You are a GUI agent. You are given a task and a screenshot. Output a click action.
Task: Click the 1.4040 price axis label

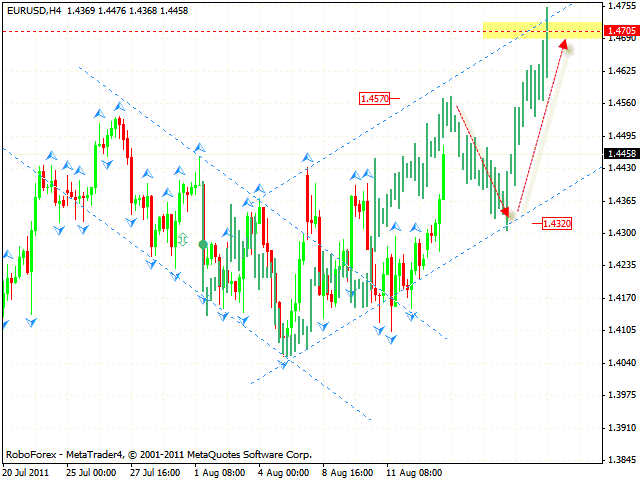[622, 362]
